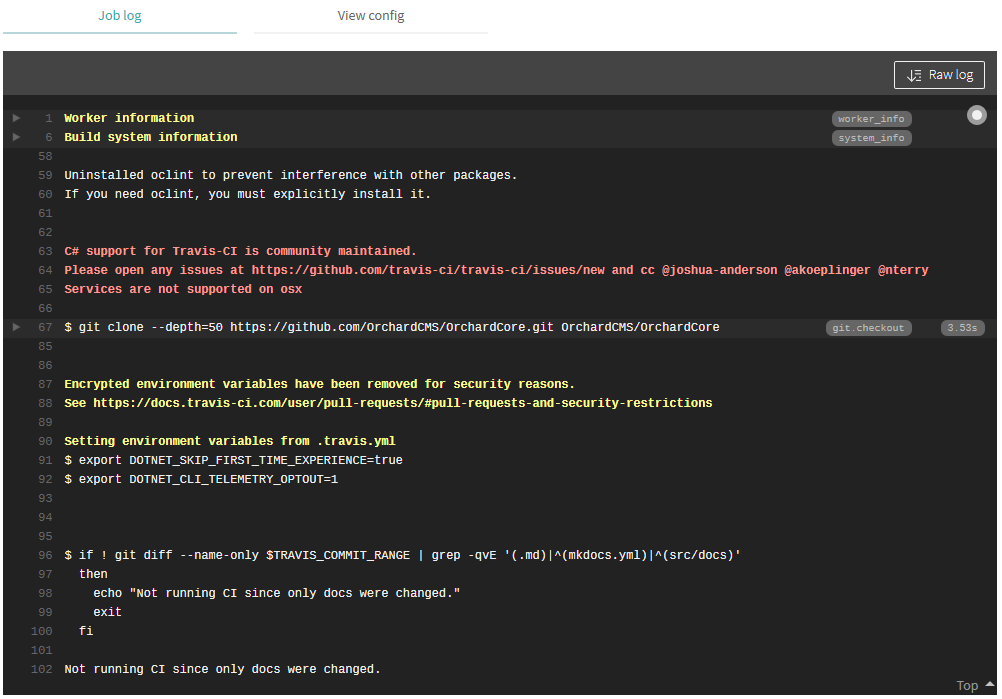Click 'Setting environment variables from .travis.yml'

click(x=229, y=441)
